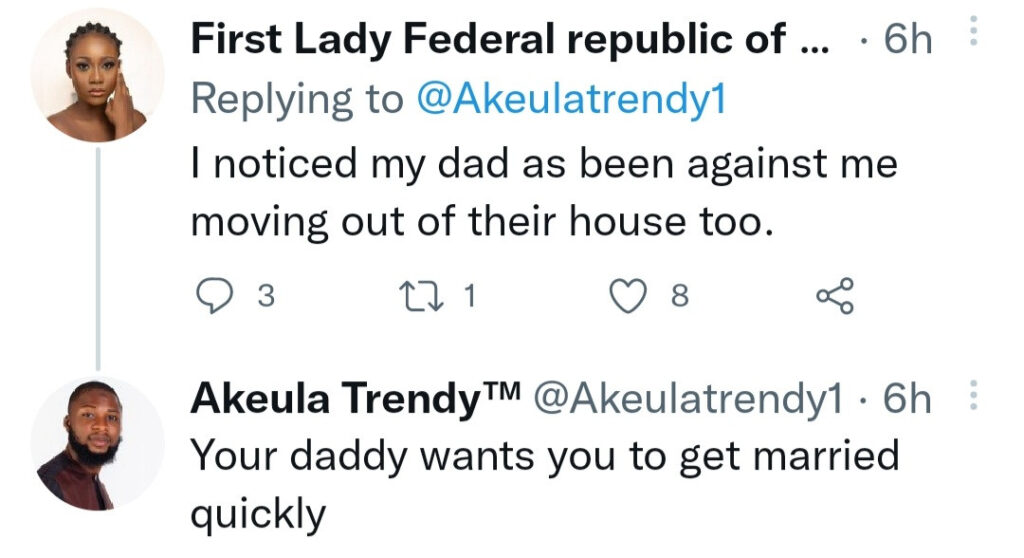1024x558 pixels.
Task: Like the tweet with heart icon
Action: click(628, 296)
